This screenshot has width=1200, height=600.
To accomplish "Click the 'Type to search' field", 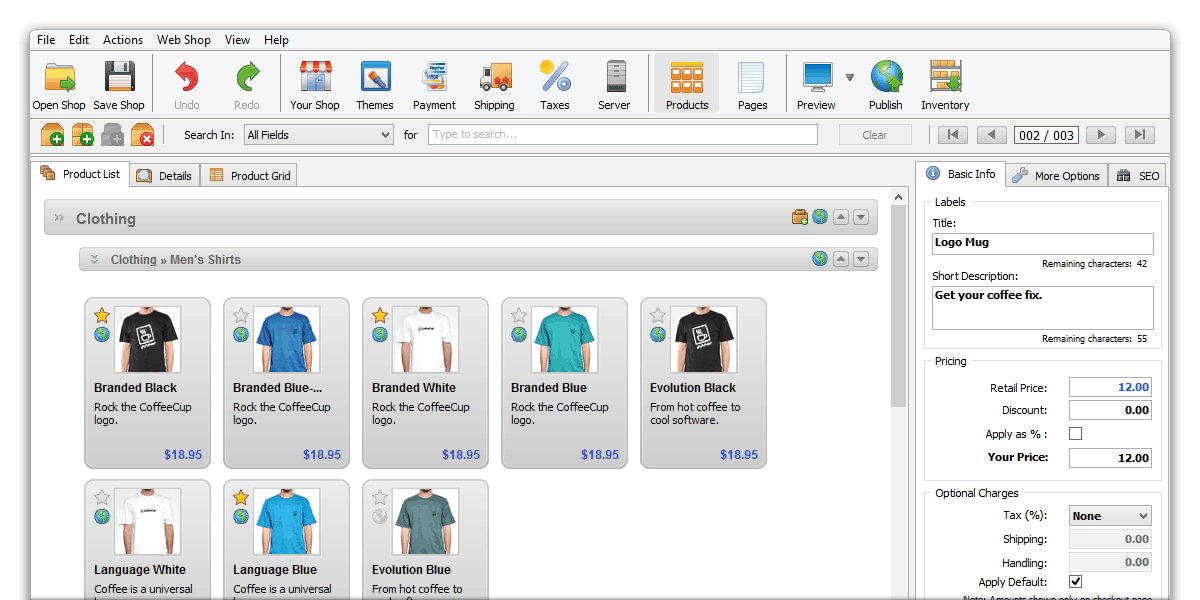I will point(623,135).
